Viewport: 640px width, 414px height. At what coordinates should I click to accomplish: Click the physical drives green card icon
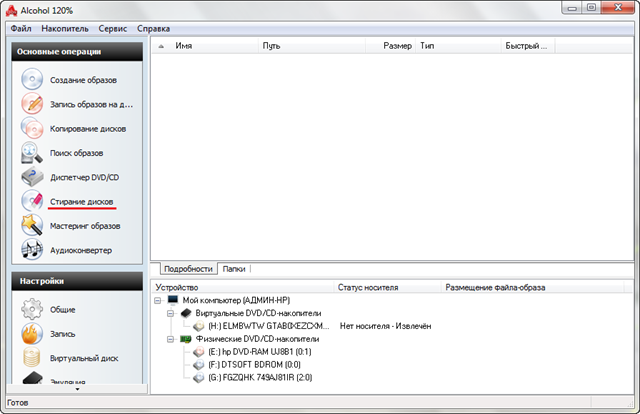186,339
